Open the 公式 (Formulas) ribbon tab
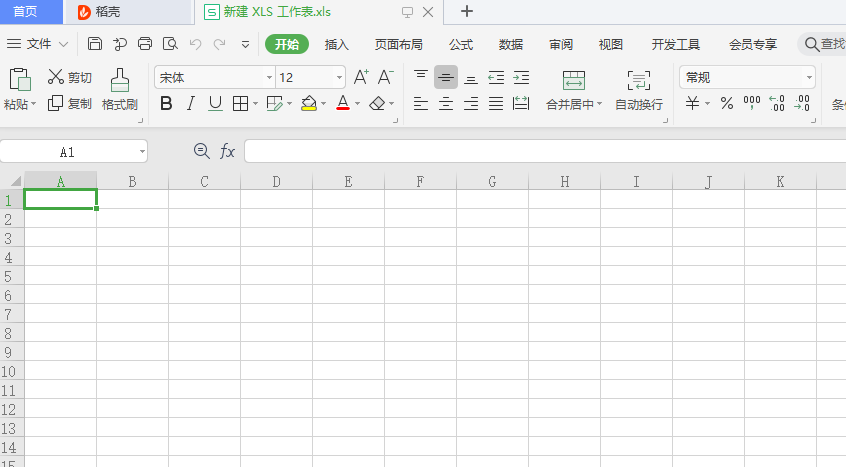The width and height of the screenshot is (846, 467). coord(460,44)
